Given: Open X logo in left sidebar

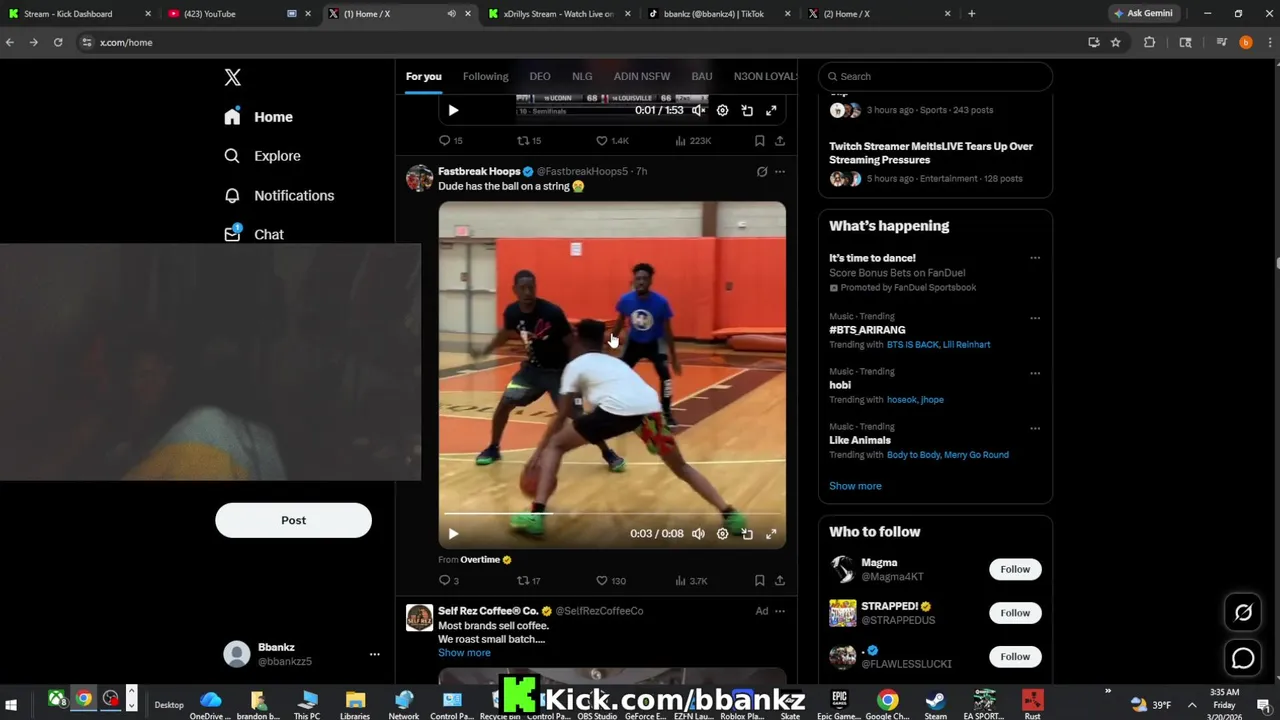Looking at the screenshot, I should pos(232,77).
